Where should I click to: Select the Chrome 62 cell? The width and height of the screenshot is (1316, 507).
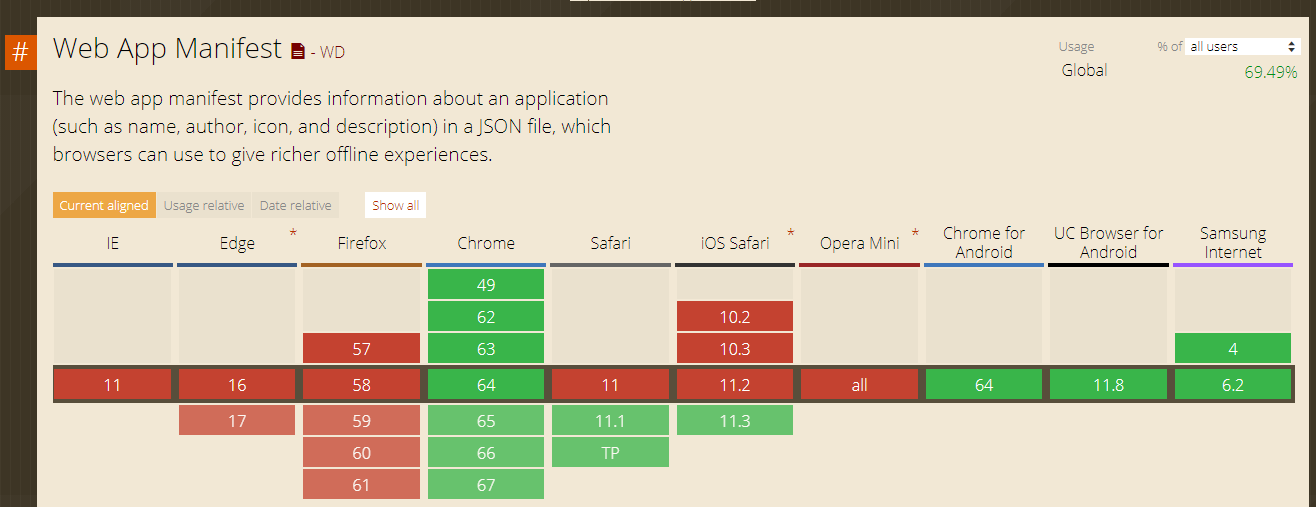pos(486,317)
